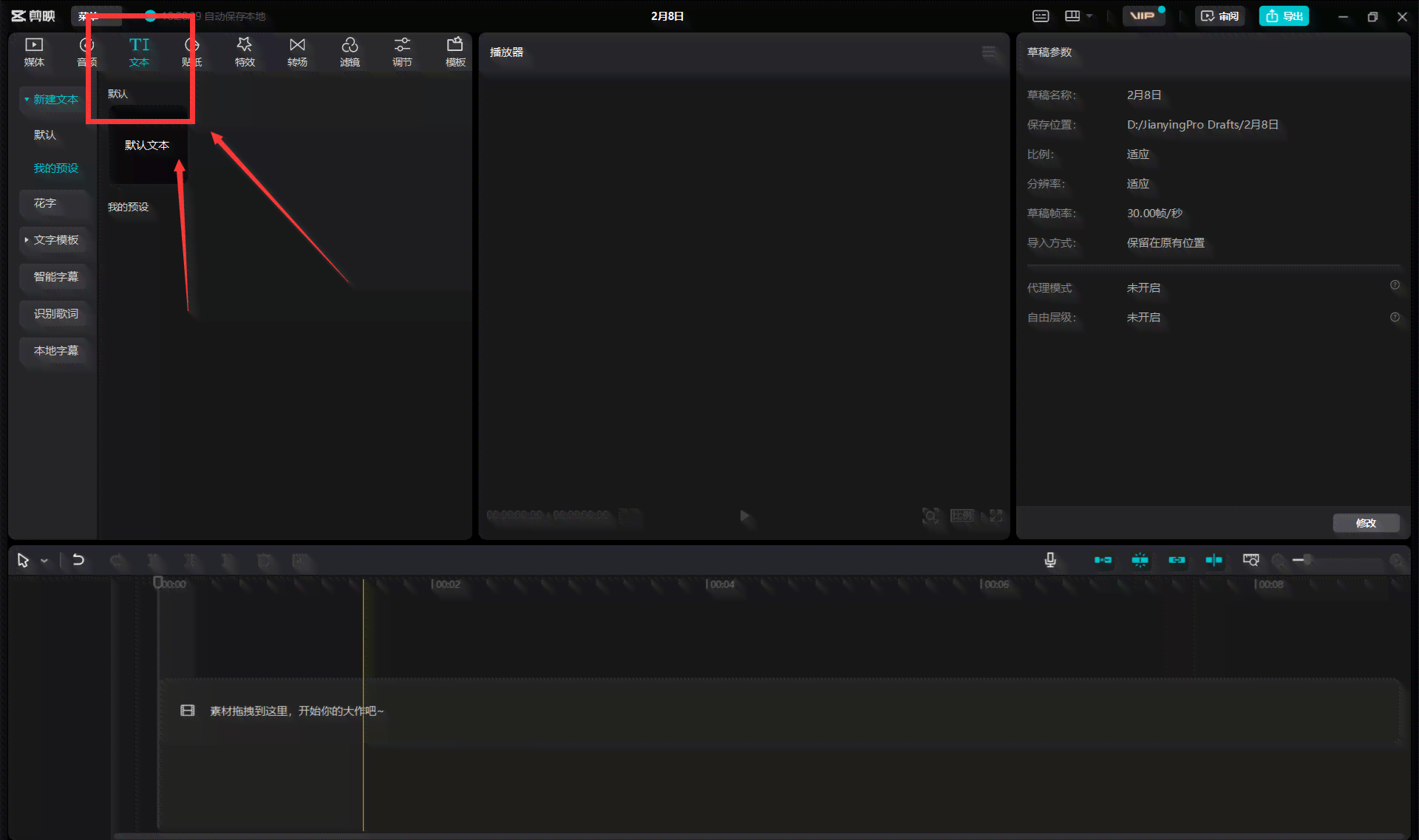
Task: Toggle auto snapping on the timeline
Action: click(x=1140, y=561)
